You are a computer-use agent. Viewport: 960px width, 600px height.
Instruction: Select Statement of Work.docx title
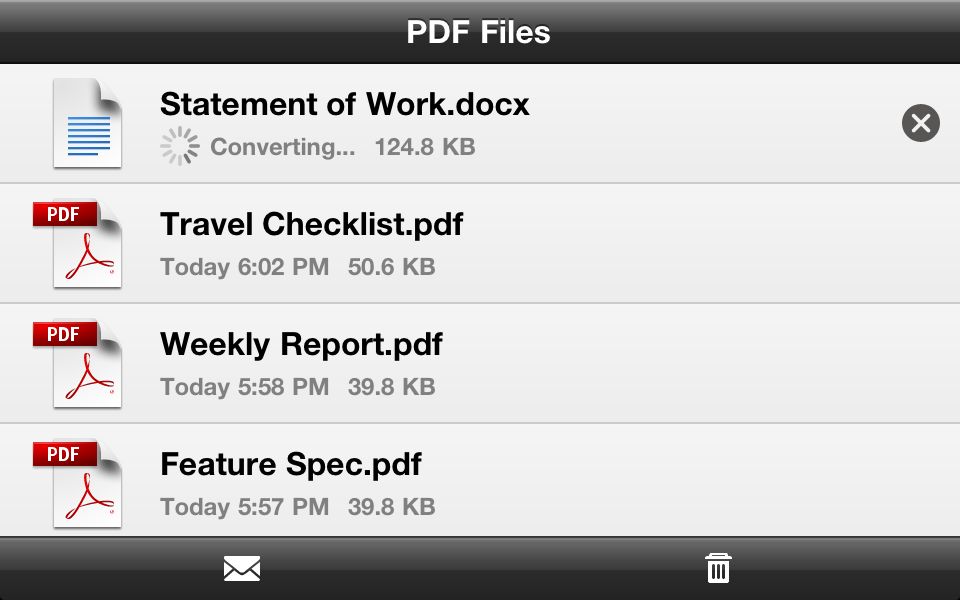344,104
